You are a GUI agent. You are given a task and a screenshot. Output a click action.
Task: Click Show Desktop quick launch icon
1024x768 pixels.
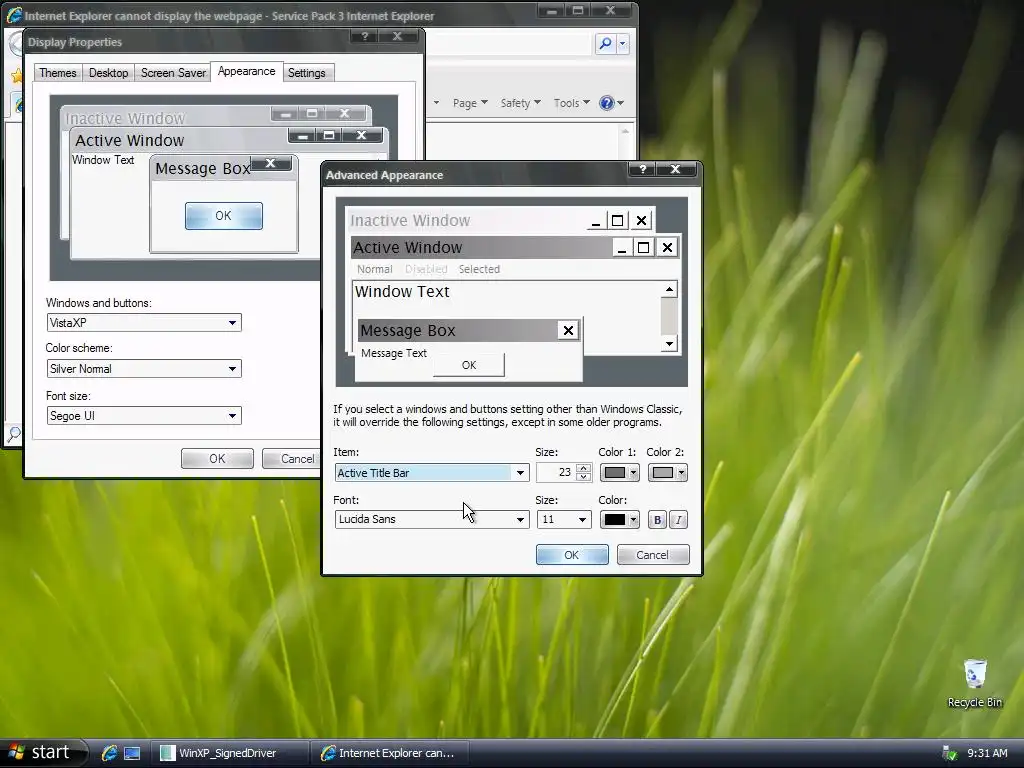coord(133,753)
